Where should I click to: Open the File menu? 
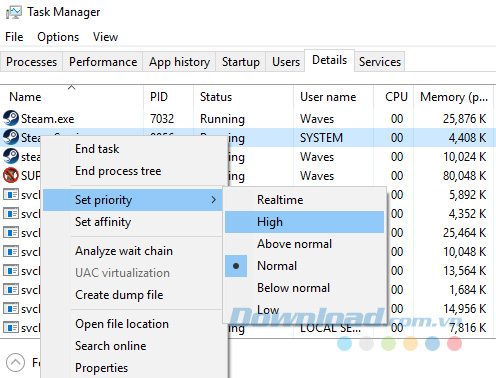14,37
